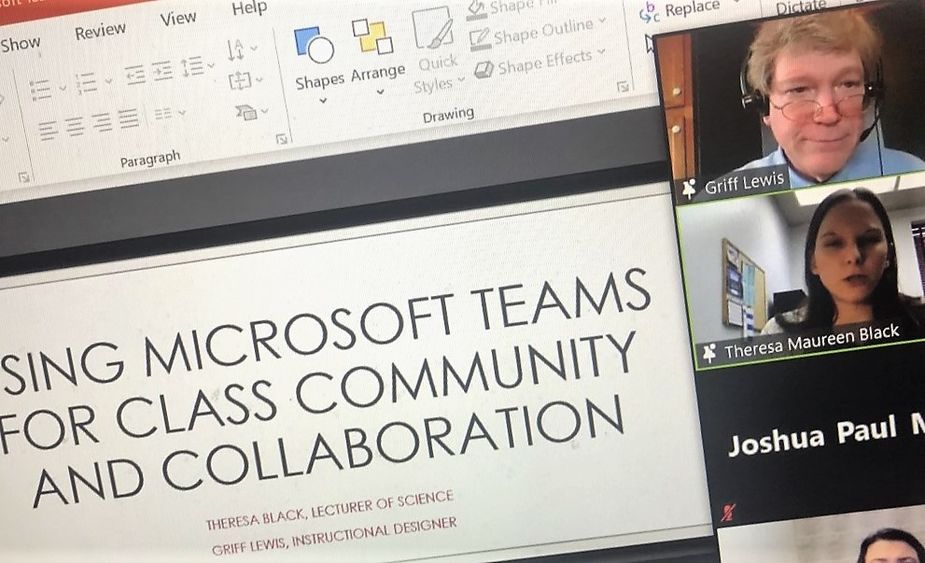Open the Review ribbon tab
The image size is (925, 563).
click(100, 31)
